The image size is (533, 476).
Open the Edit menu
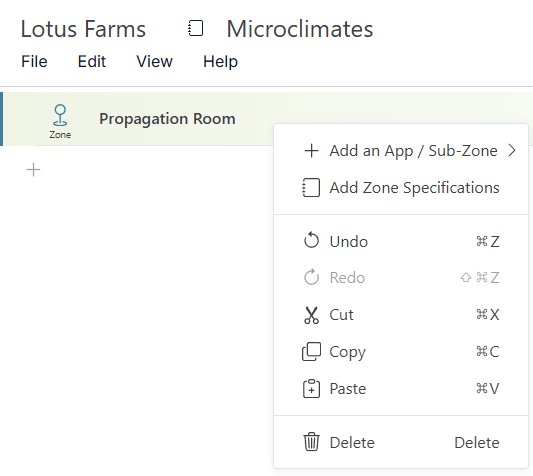92,62
